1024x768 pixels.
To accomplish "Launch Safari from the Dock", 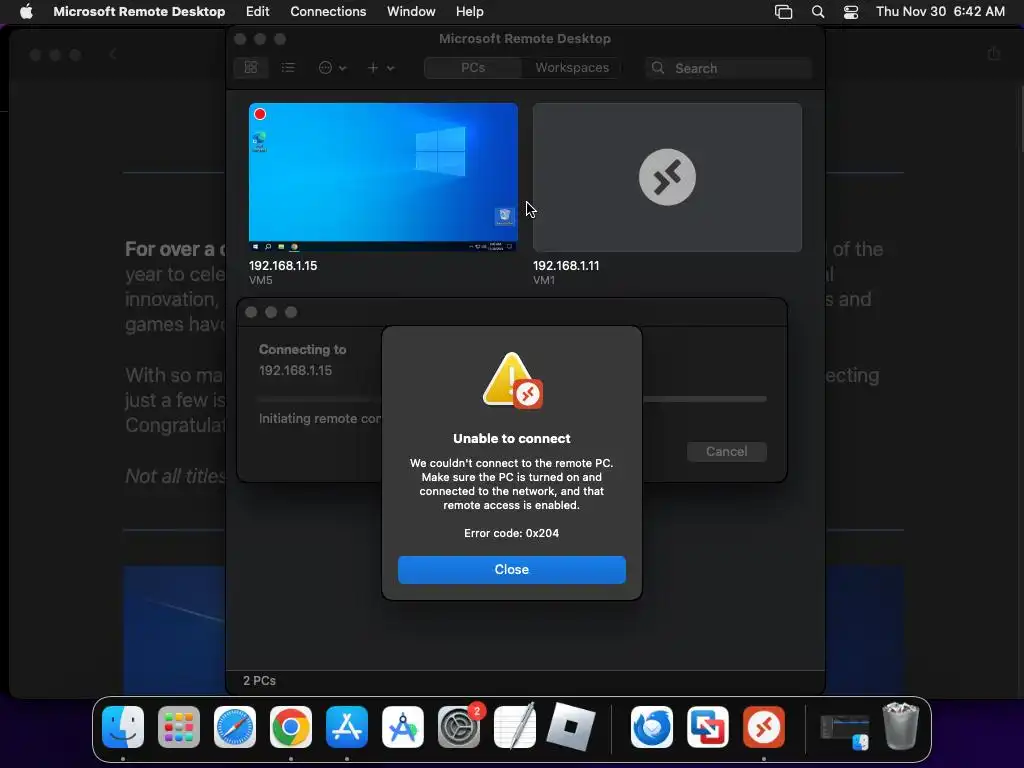I will coord(235,727).
